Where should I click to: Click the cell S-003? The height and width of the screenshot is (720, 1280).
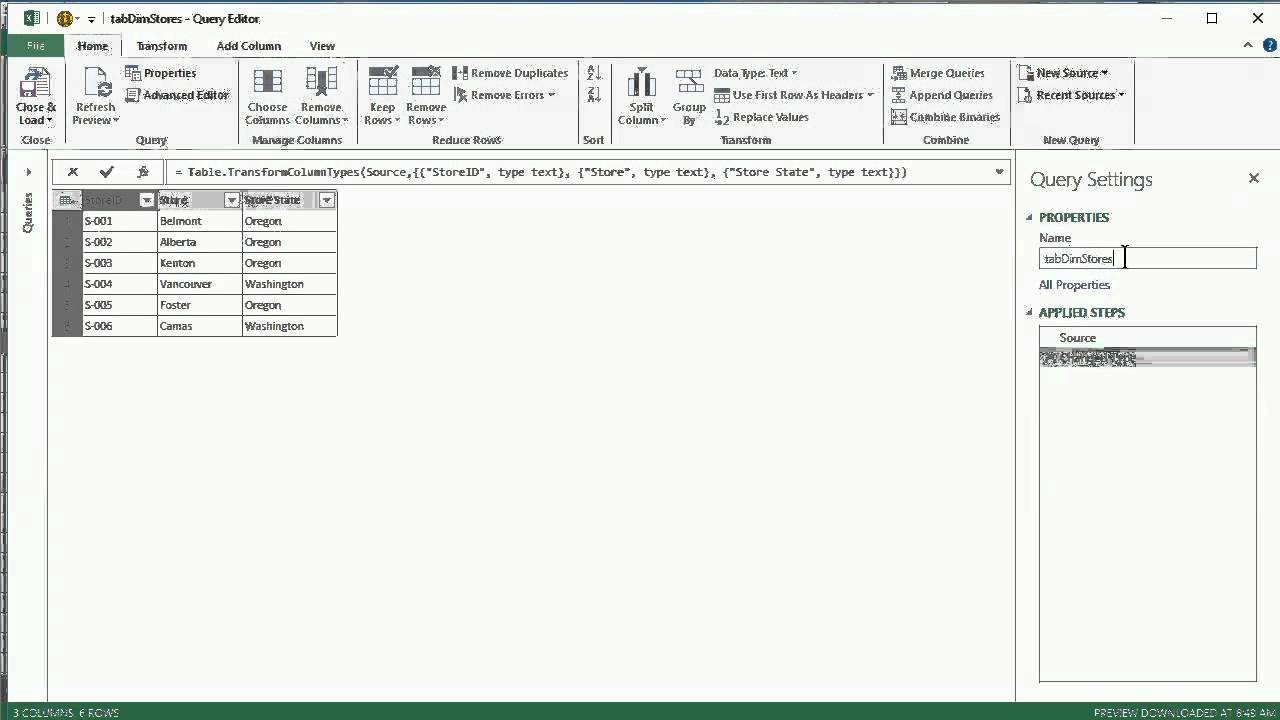119,263
